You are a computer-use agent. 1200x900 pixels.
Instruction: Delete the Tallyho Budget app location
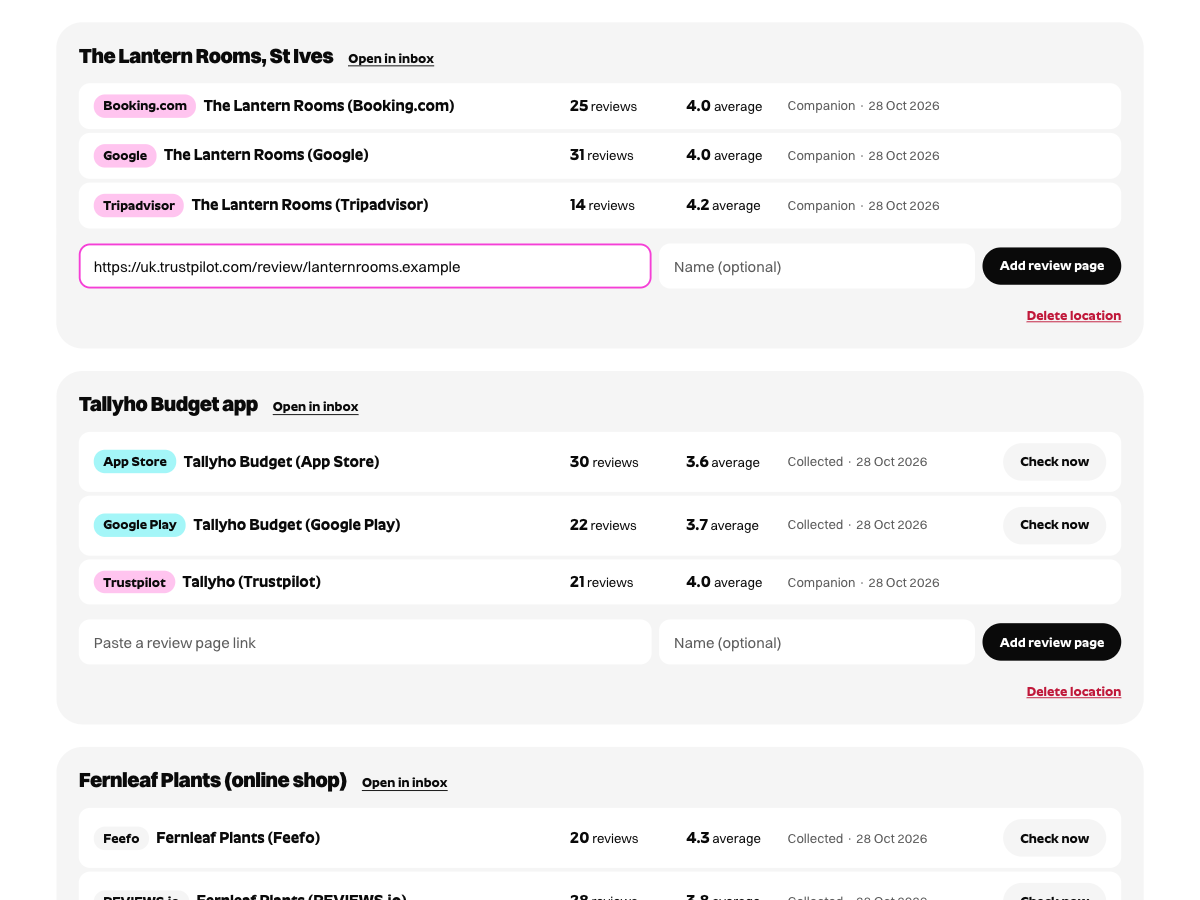point(1074,692)
